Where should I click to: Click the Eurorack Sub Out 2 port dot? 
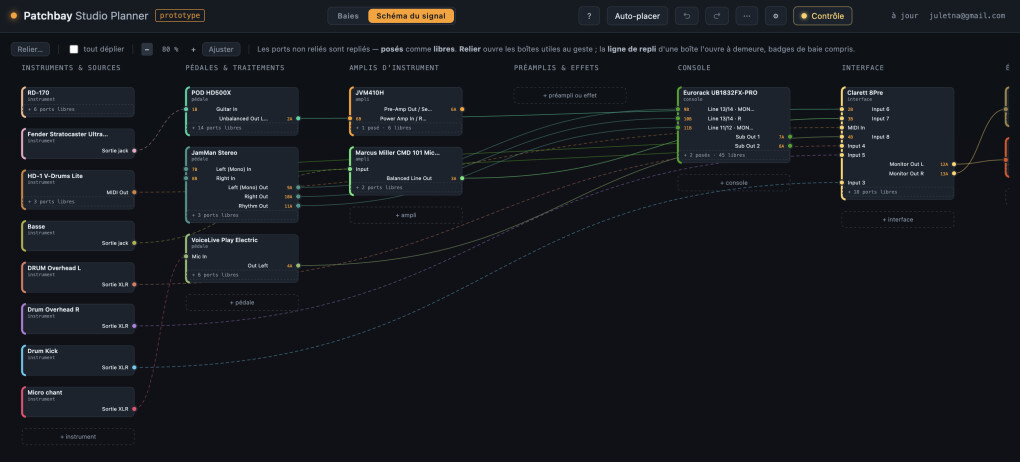click(x=790, y=146)
